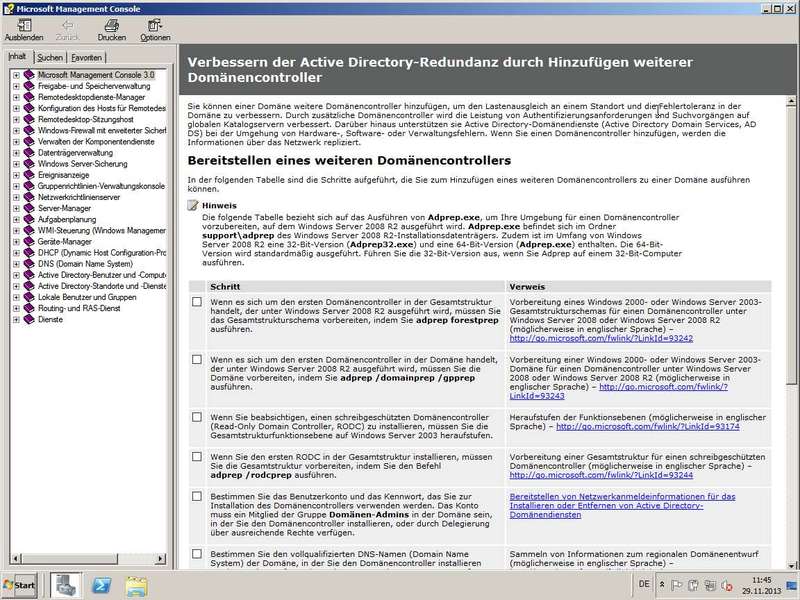
Task: Click the book icon beside Microsoft Management Console 3.0
Action: pyautogui.click(x=29, y=74)
